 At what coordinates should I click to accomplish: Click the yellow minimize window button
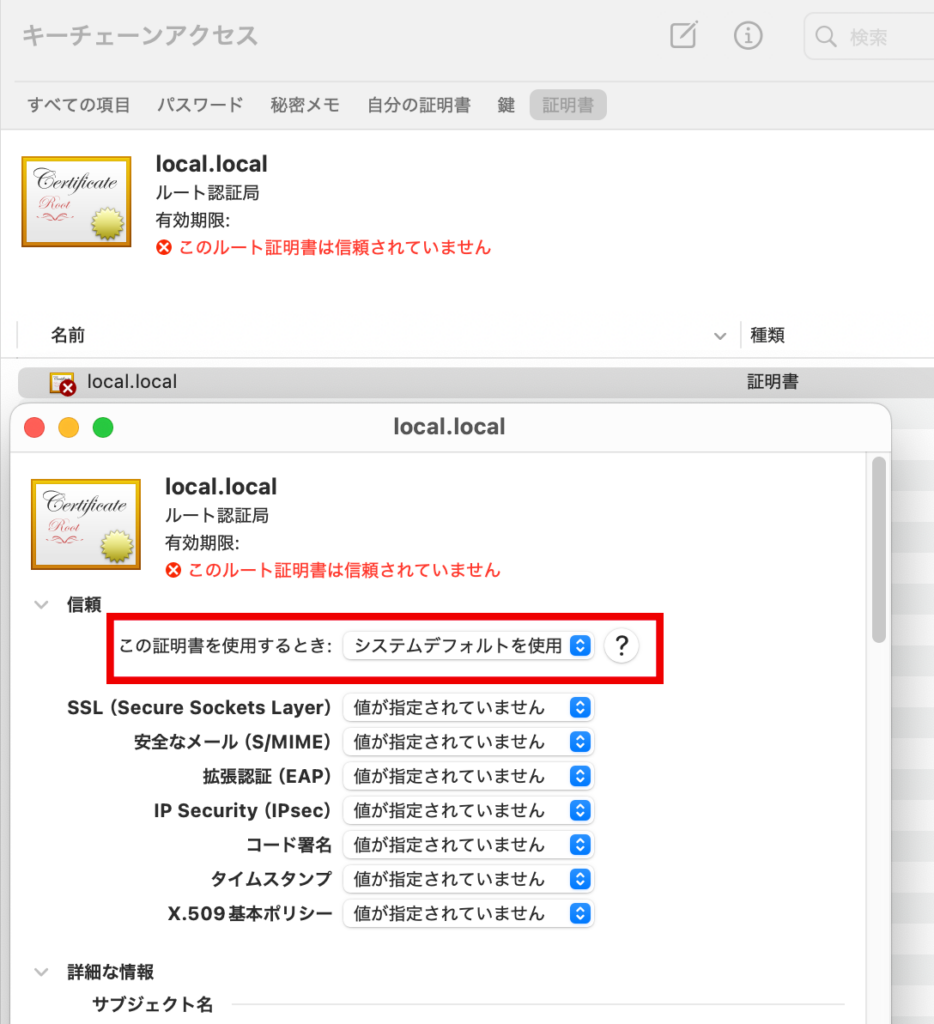click(69, 428)
